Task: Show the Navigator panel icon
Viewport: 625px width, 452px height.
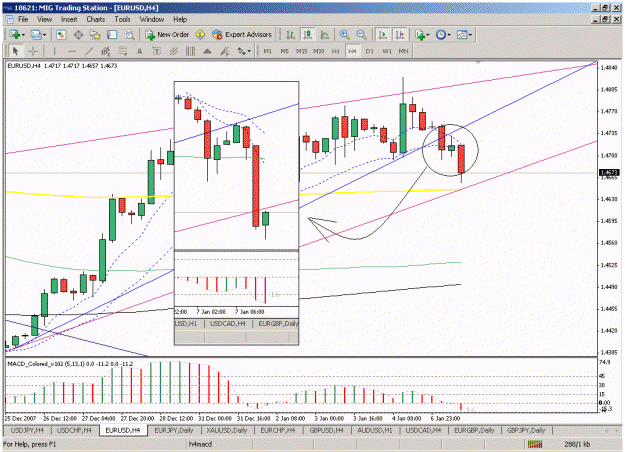Action: point(95,35)
